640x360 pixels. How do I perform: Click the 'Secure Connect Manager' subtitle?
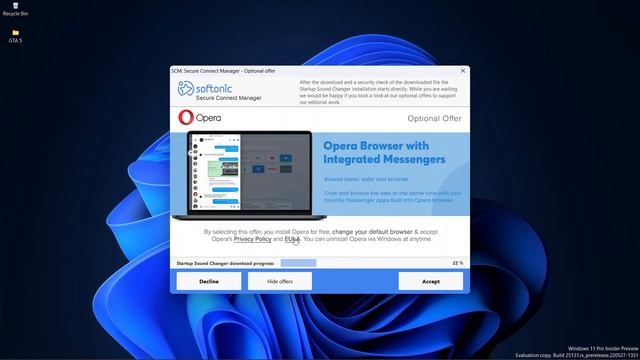pos(229,98)
